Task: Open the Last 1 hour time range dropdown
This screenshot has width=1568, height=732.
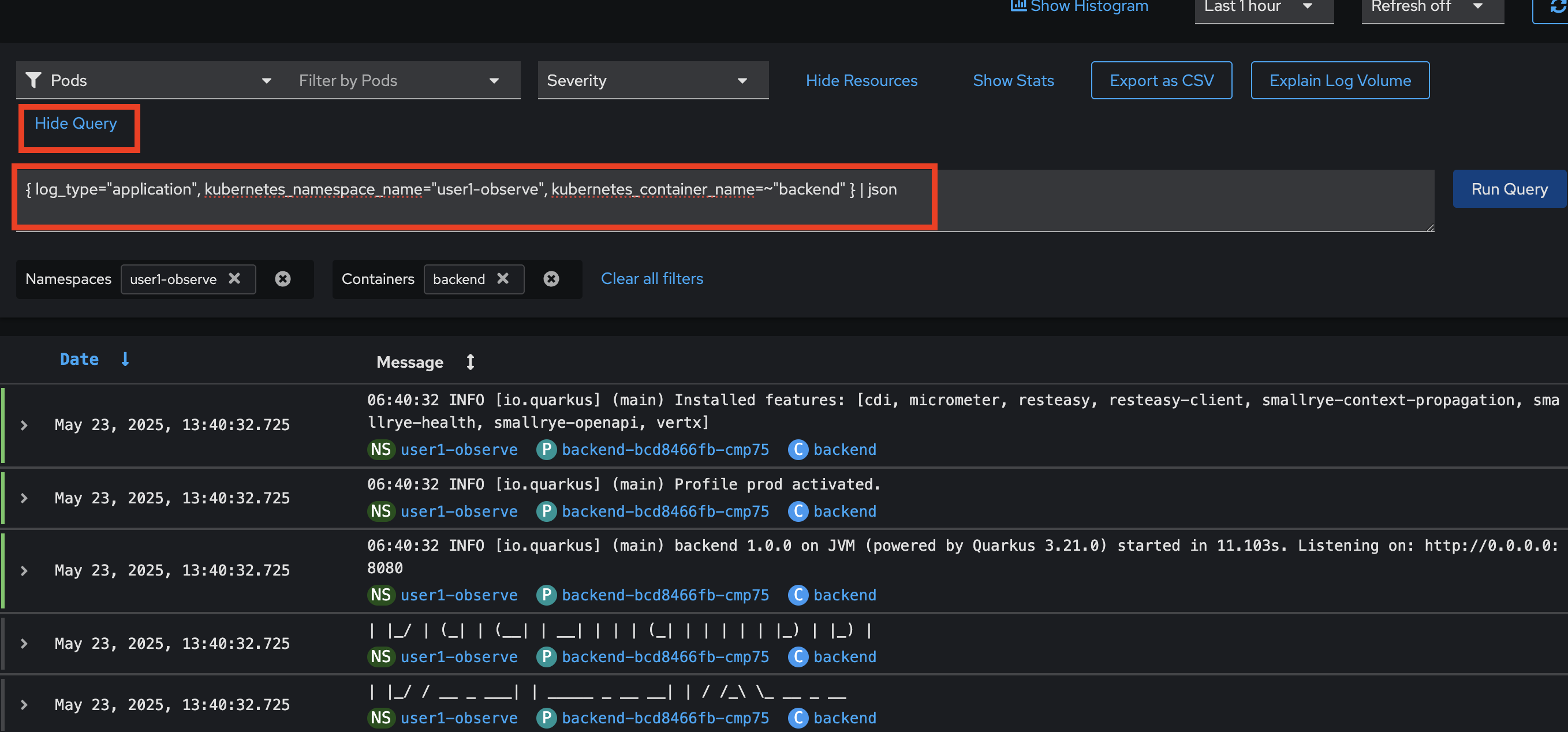Action: tap(1264, 9)
